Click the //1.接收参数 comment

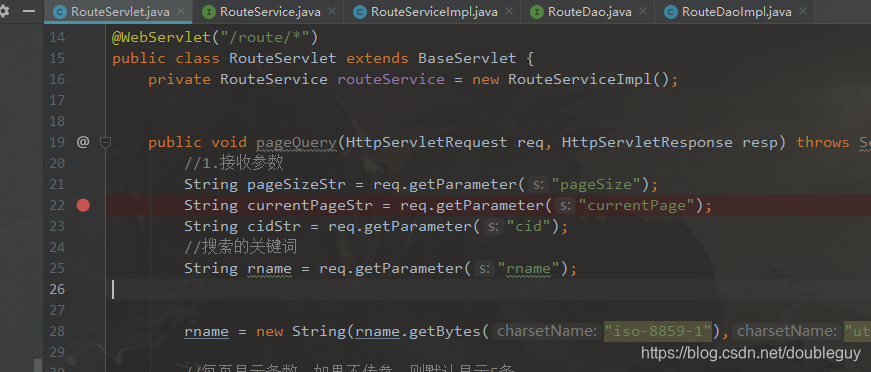coord(234,163)
